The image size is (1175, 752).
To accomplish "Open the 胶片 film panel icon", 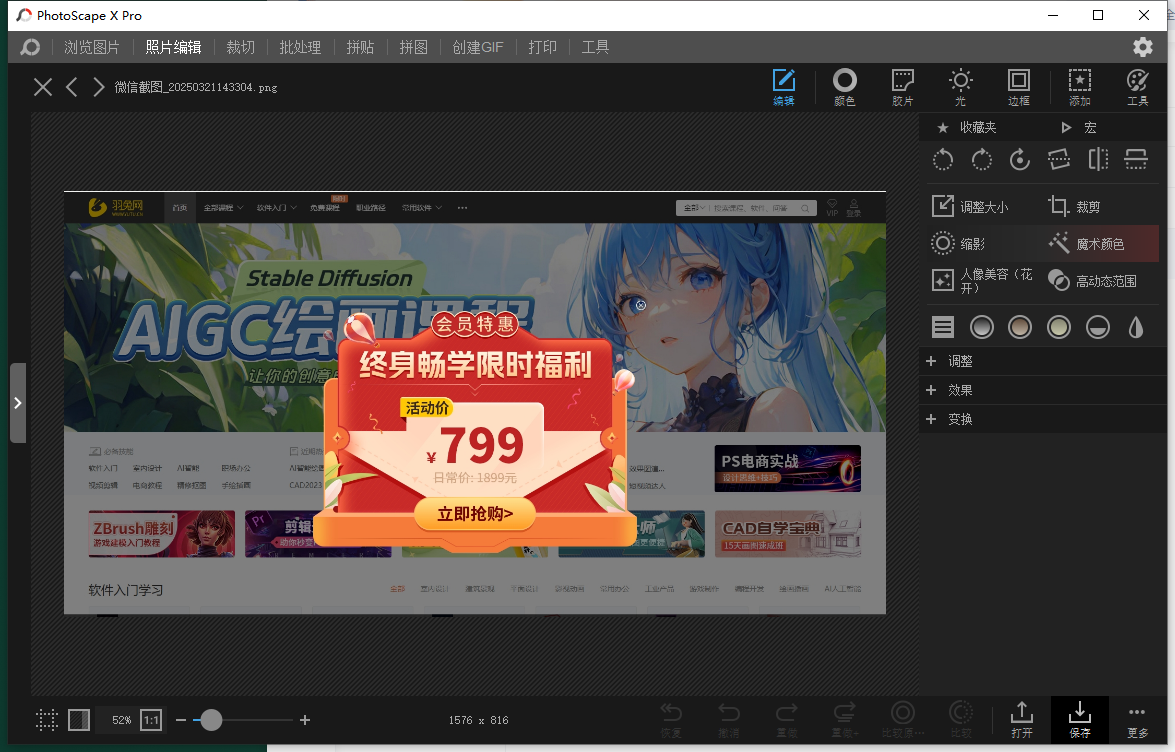I will [x=902, y=87].
